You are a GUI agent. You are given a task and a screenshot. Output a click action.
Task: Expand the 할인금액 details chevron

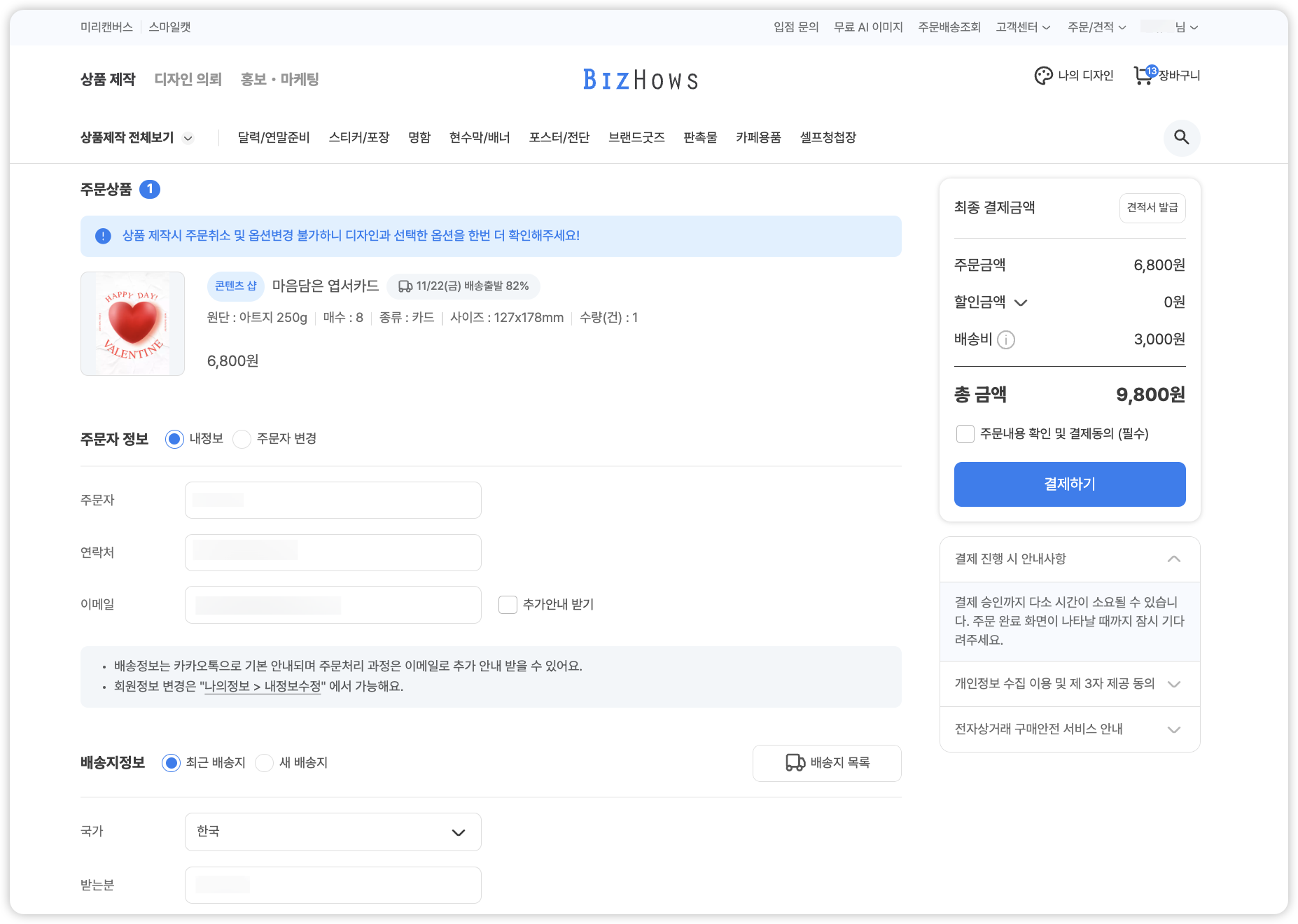click(1021, 303)
